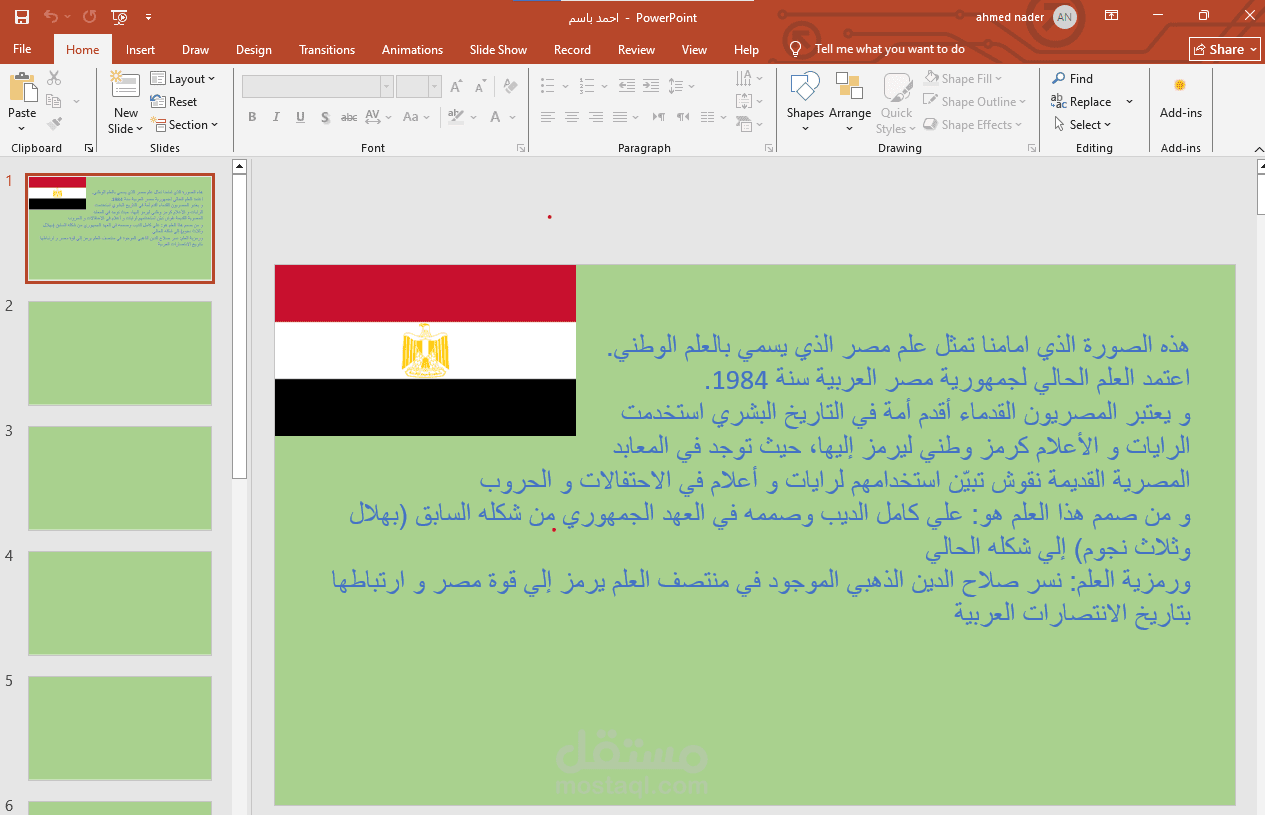The height and width of the screenshot is (815, 1265).
Task: Open the Layout dropdown
Action: [x=184, y=79]
